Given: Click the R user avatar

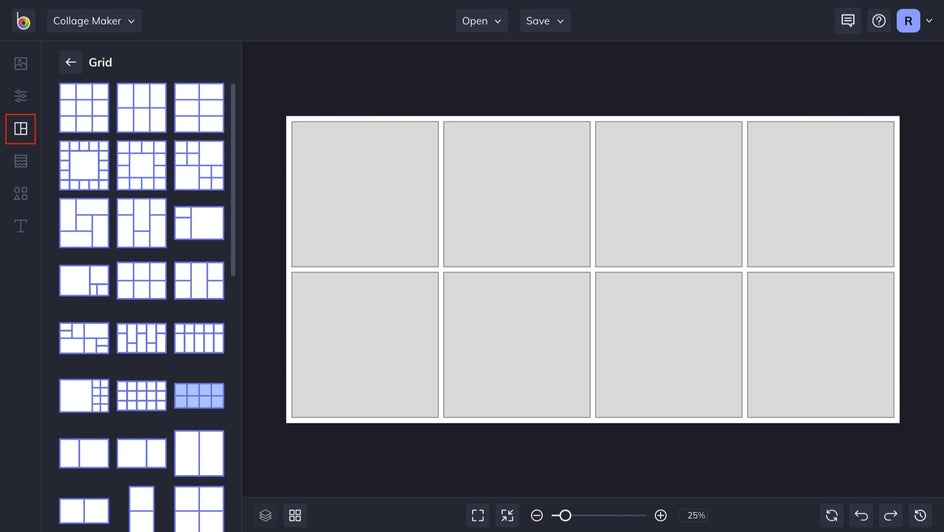Looking at the screenshot, I should pos(908,21).
